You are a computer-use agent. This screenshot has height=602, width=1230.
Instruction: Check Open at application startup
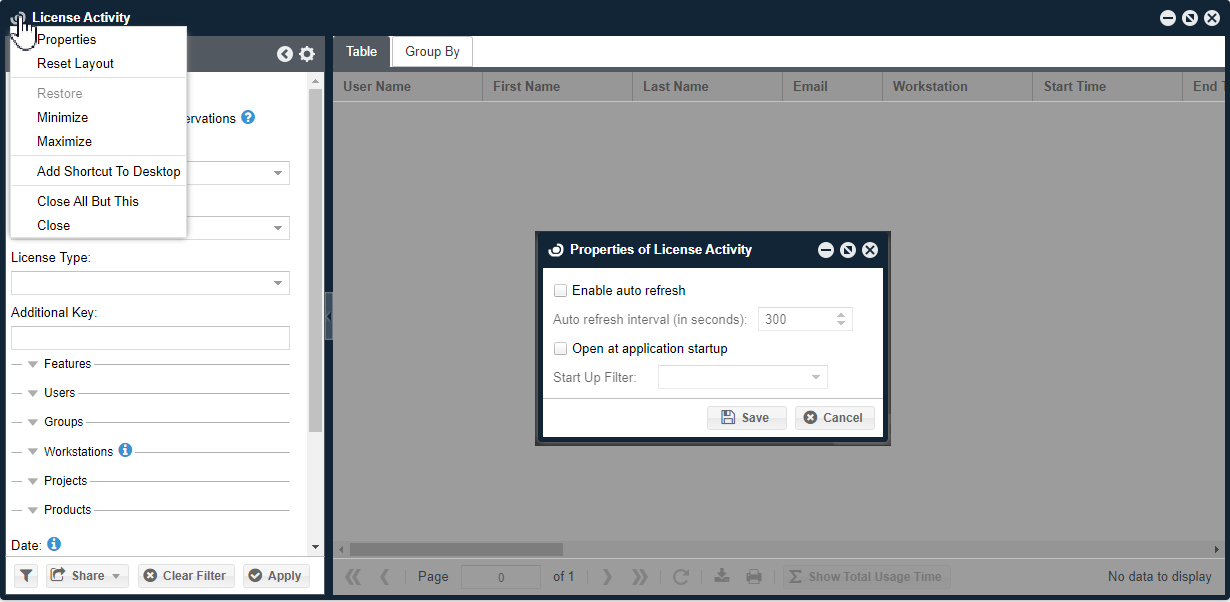point(561,349)
